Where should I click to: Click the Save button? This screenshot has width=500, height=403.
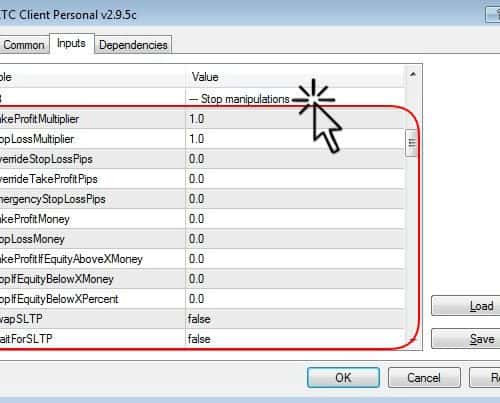466,339
